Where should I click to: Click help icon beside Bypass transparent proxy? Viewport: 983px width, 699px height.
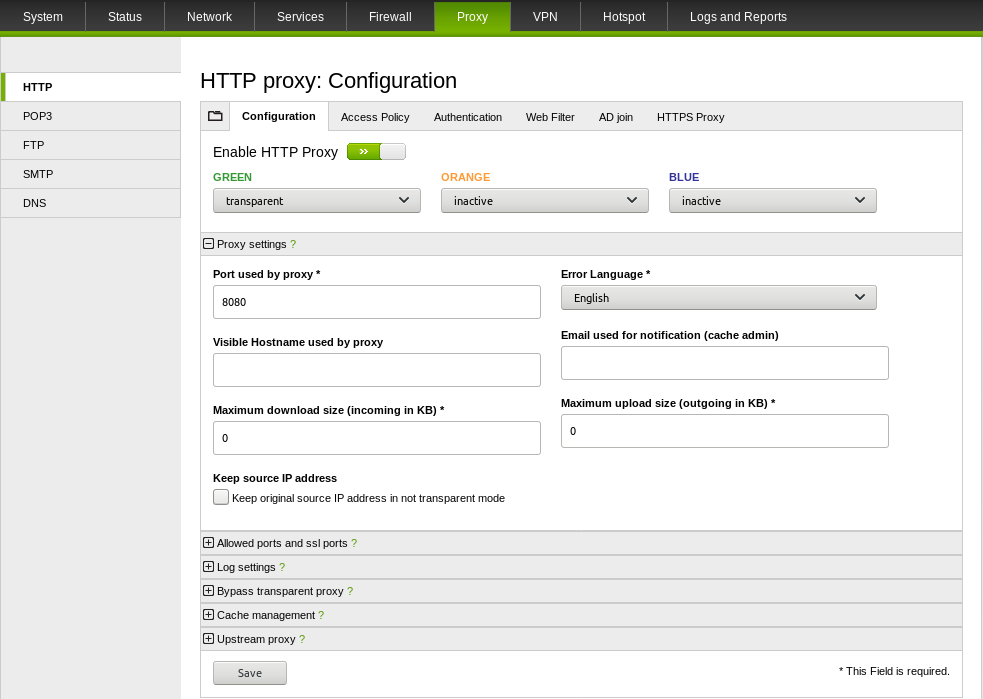pos(350,591)
